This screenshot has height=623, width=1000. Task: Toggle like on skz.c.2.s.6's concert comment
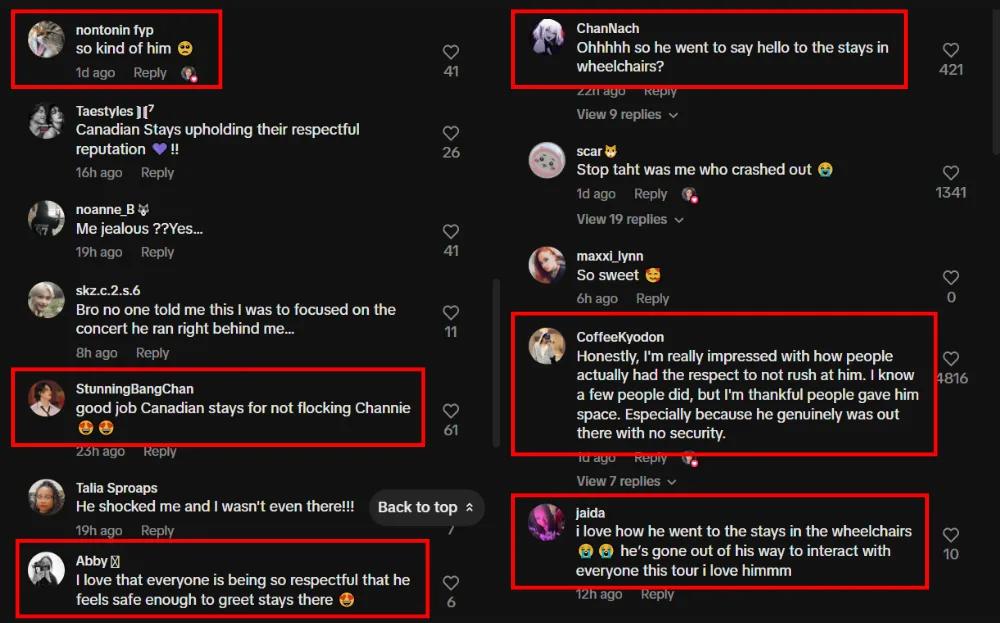tap(451, 312)
